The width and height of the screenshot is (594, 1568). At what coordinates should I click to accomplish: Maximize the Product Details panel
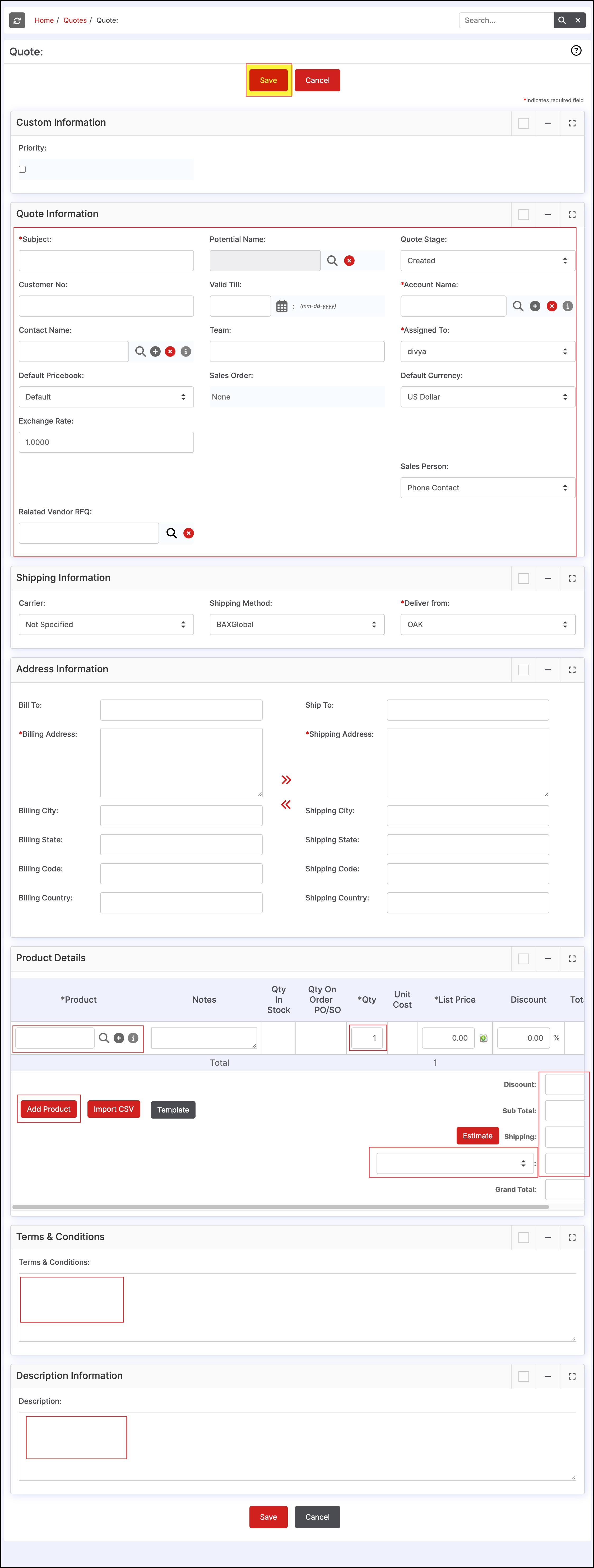tap(572, 959)
